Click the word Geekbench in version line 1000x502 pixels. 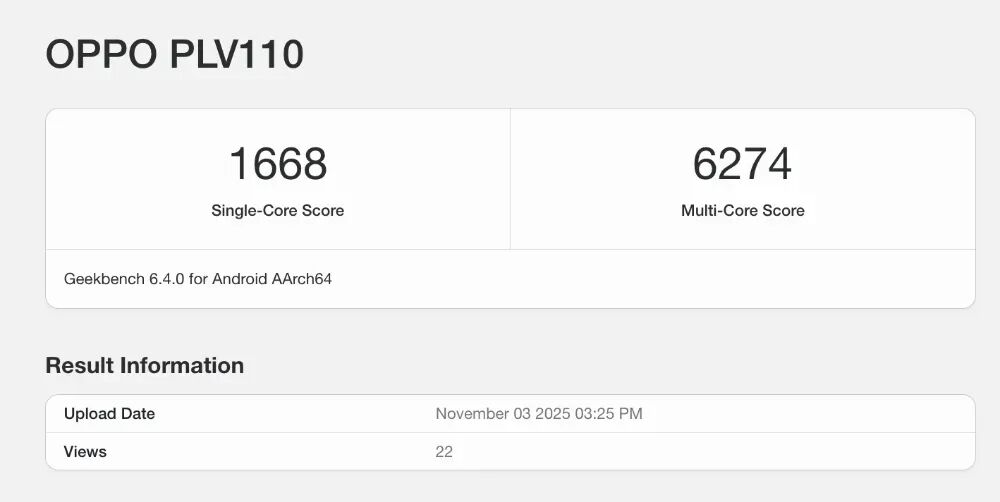click(x=104, y=279)
